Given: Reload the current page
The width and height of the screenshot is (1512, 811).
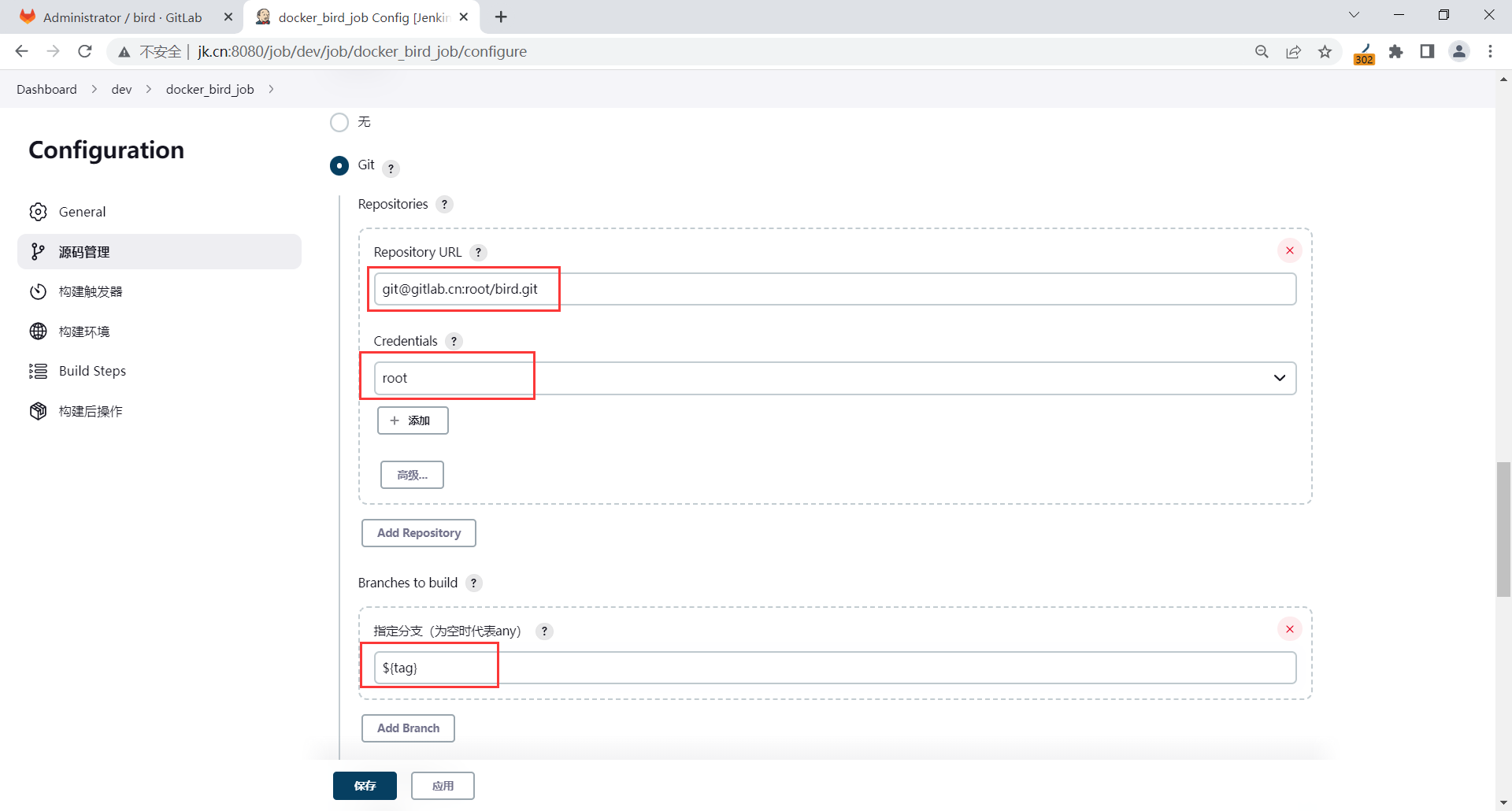Looking at the screenshot, I should coord(85,51).
